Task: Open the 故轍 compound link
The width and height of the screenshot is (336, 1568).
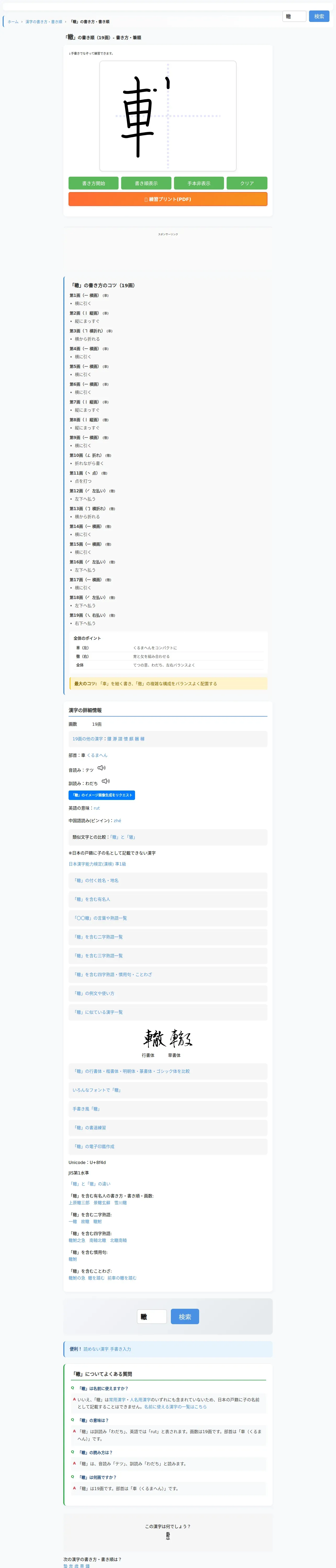Action: tap(85, 1222)
